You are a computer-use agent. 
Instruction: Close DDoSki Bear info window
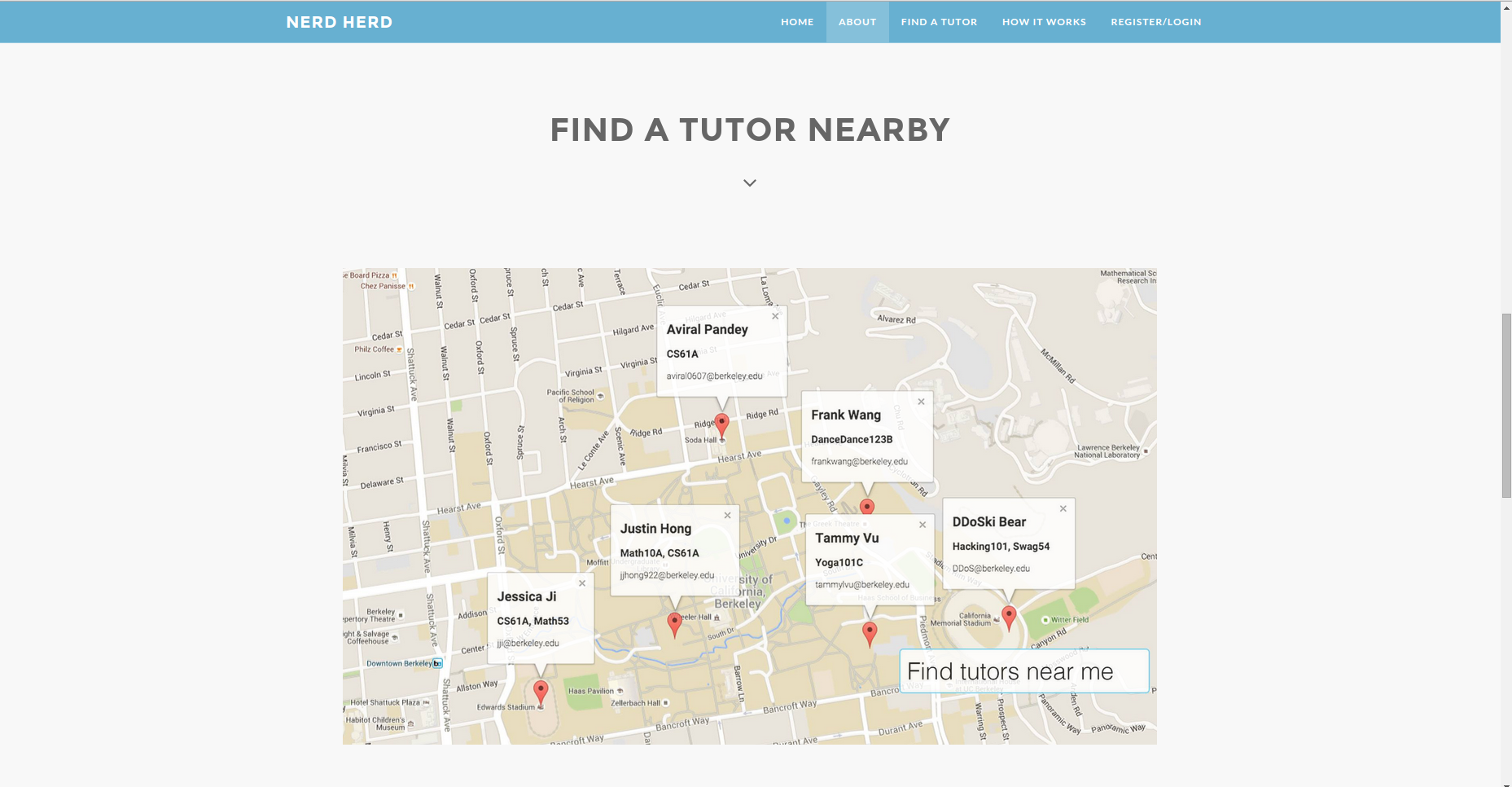[1063, 508]
